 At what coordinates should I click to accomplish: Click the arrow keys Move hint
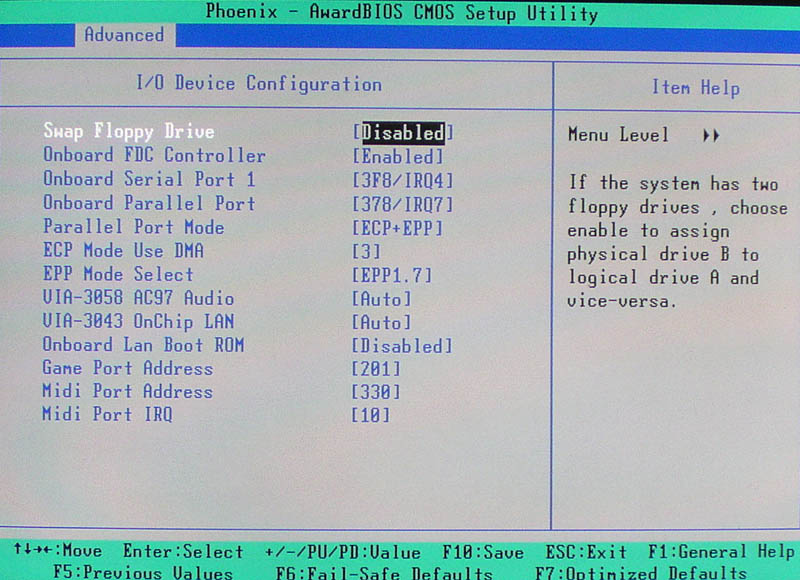[x=58, y=550]
